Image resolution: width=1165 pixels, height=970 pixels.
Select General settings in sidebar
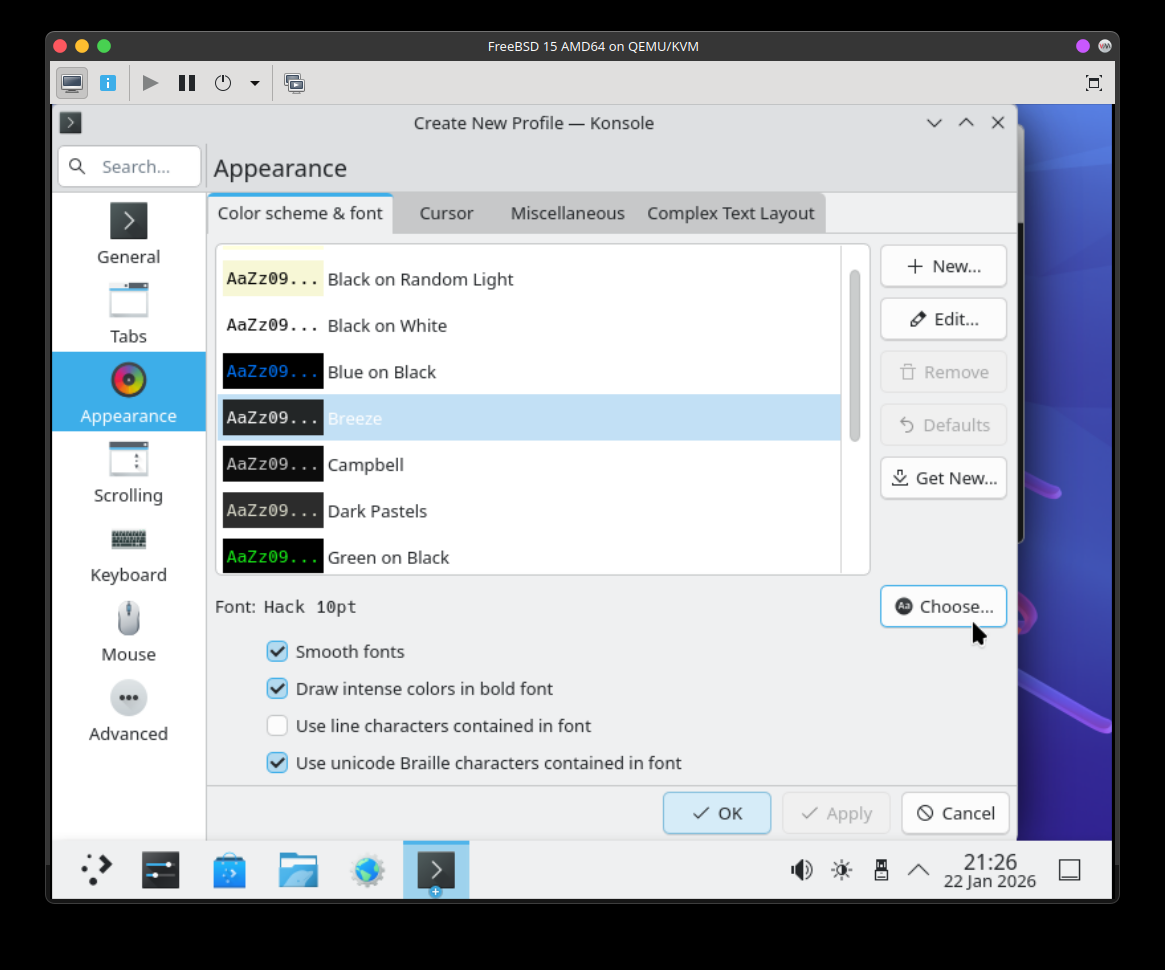click(128, 234)
